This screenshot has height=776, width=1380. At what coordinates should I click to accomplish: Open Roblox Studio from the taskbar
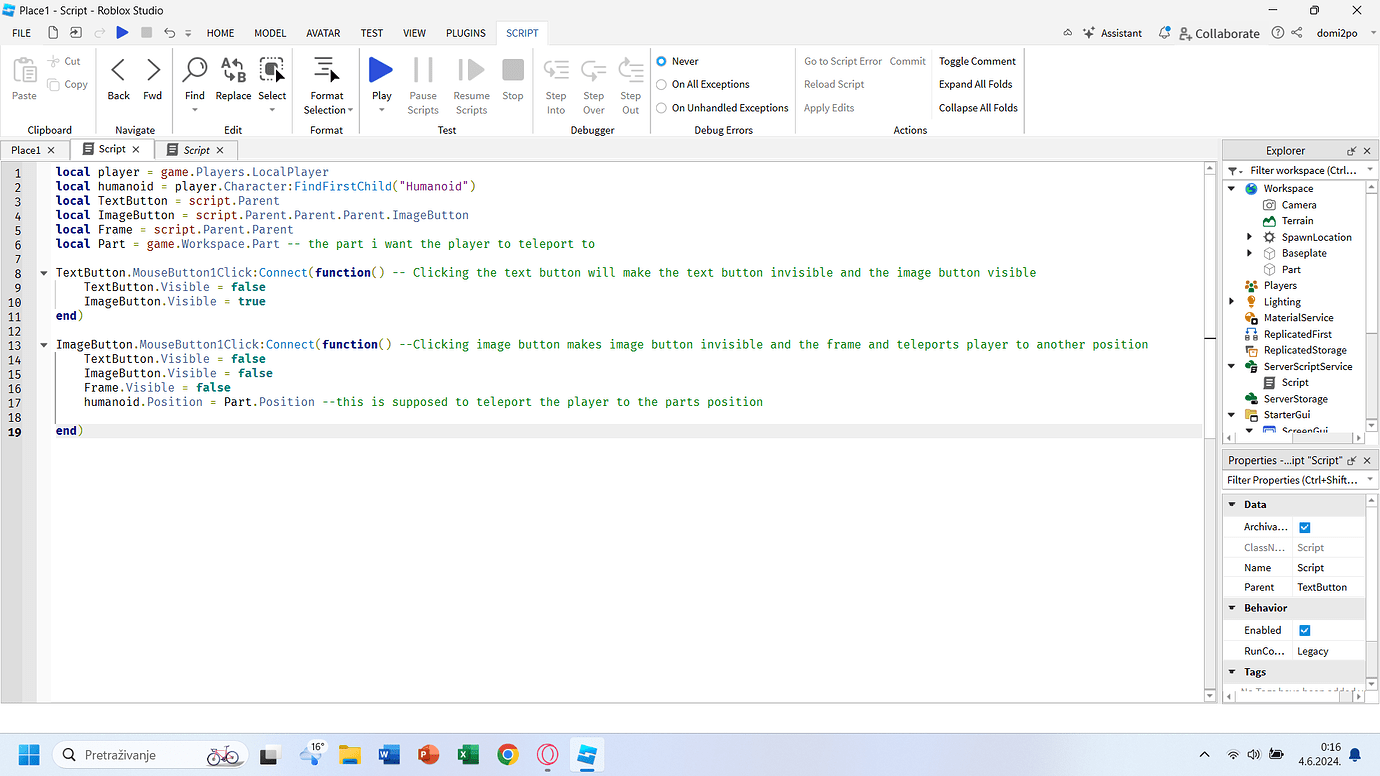pyautogui.click(x=587, y=755)
